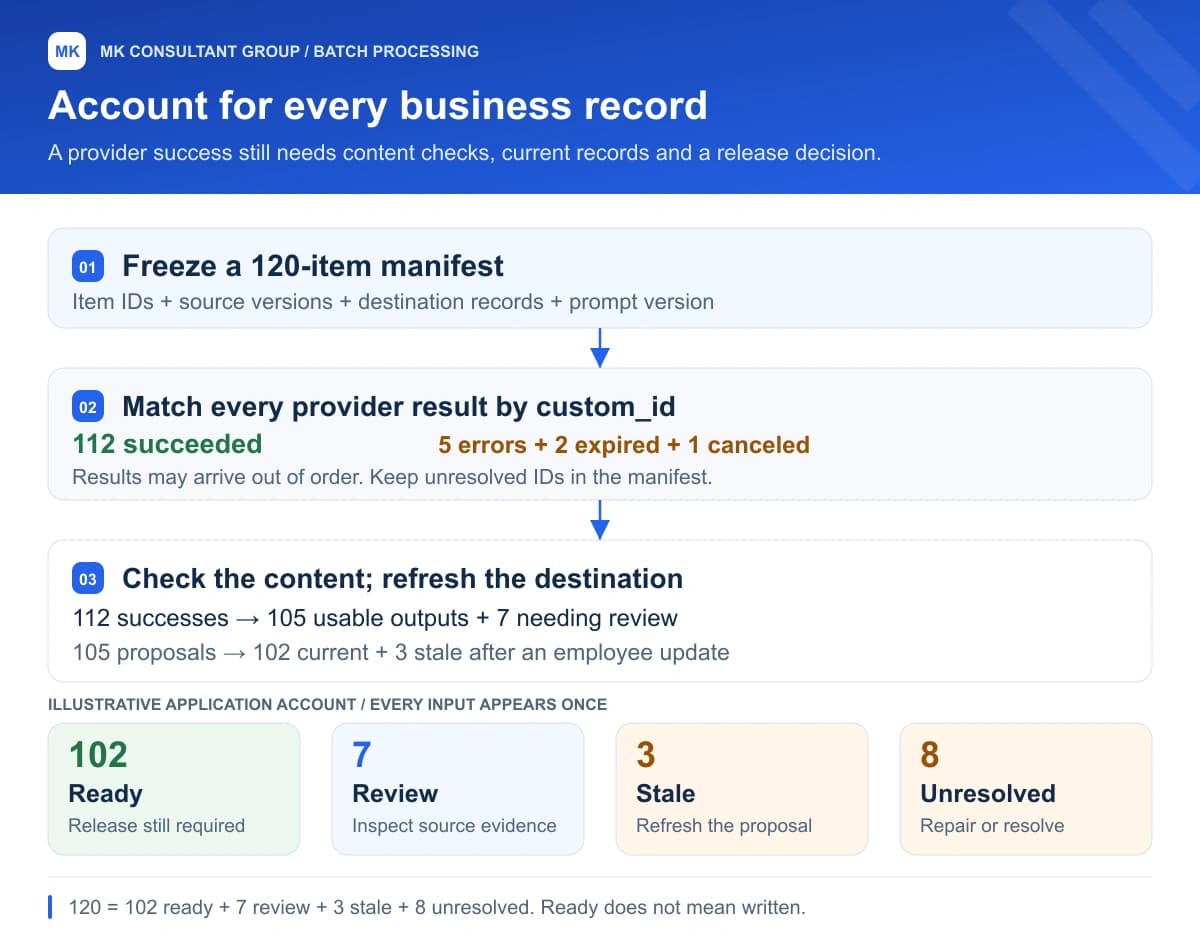This screenshot has width=1200, height=940.
Task: Click the green "102" number in Ready card
Action: (98, 755)
